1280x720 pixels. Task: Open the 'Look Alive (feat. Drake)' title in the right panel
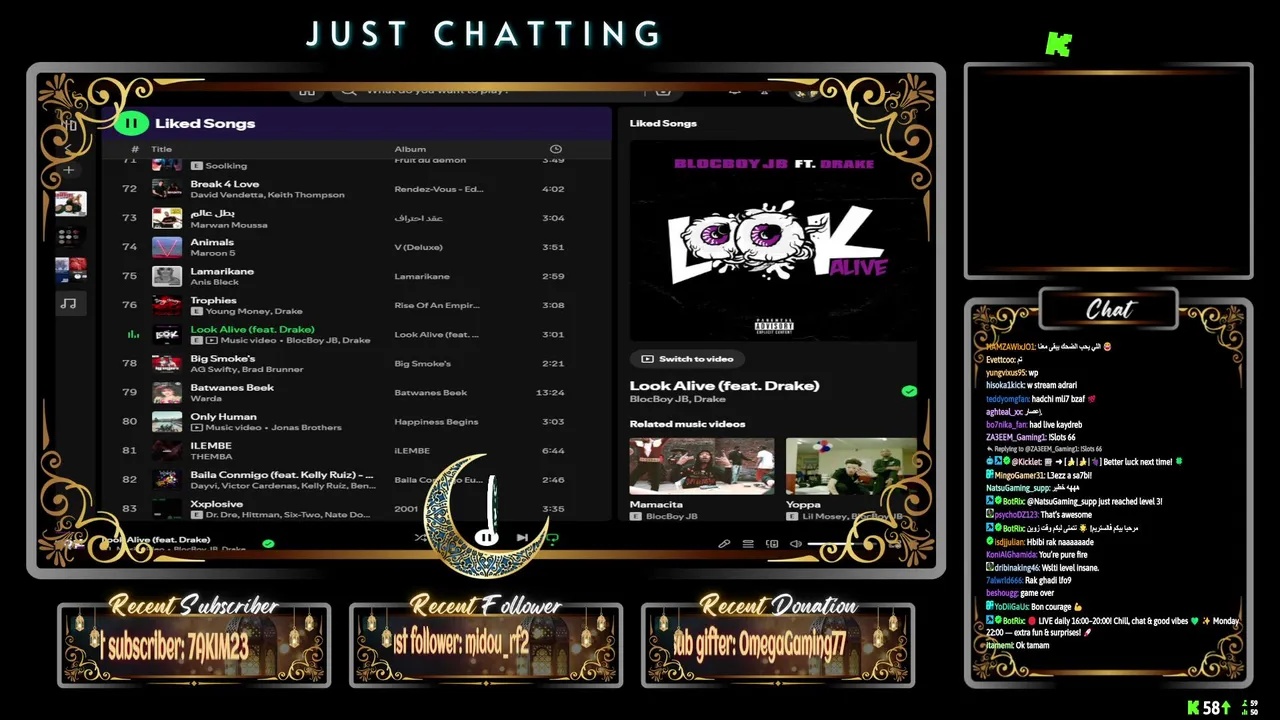[724, 385]
